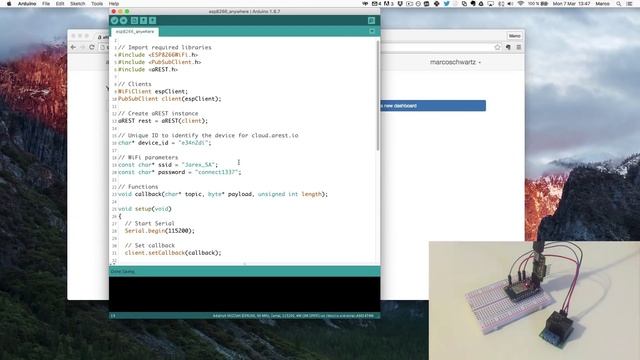Click the board info text in status bar
This screenshot has width=640, height=360.
pos(293,316)
